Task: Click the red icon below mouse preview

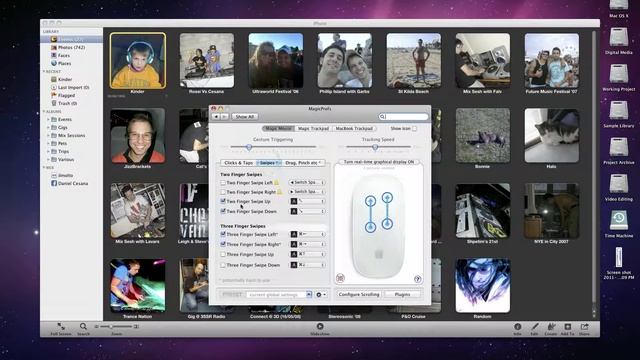Action: pyautogui.click(x=340, y=278)
